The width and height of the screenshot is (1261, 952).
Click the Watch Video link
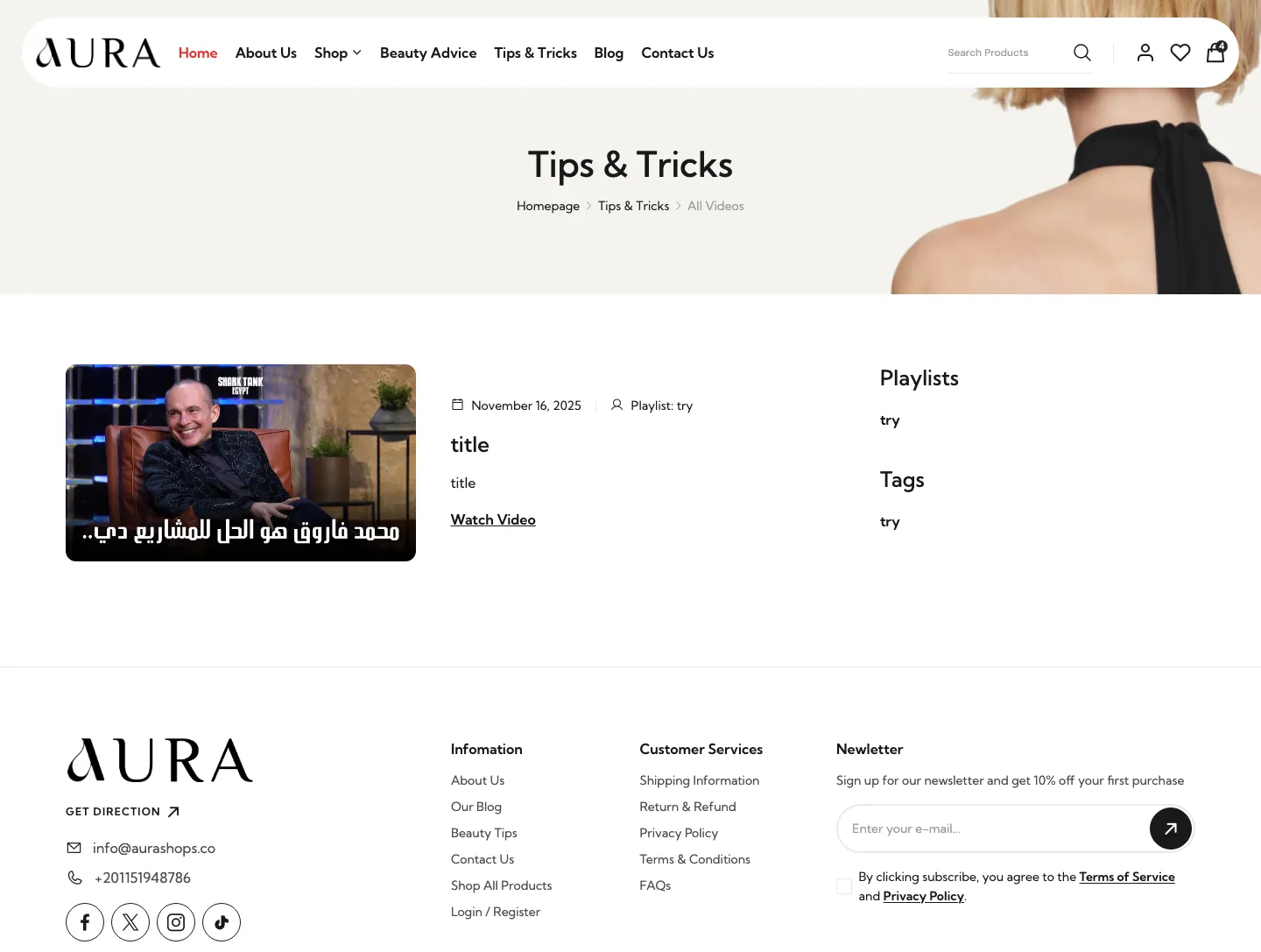[493, 519]
